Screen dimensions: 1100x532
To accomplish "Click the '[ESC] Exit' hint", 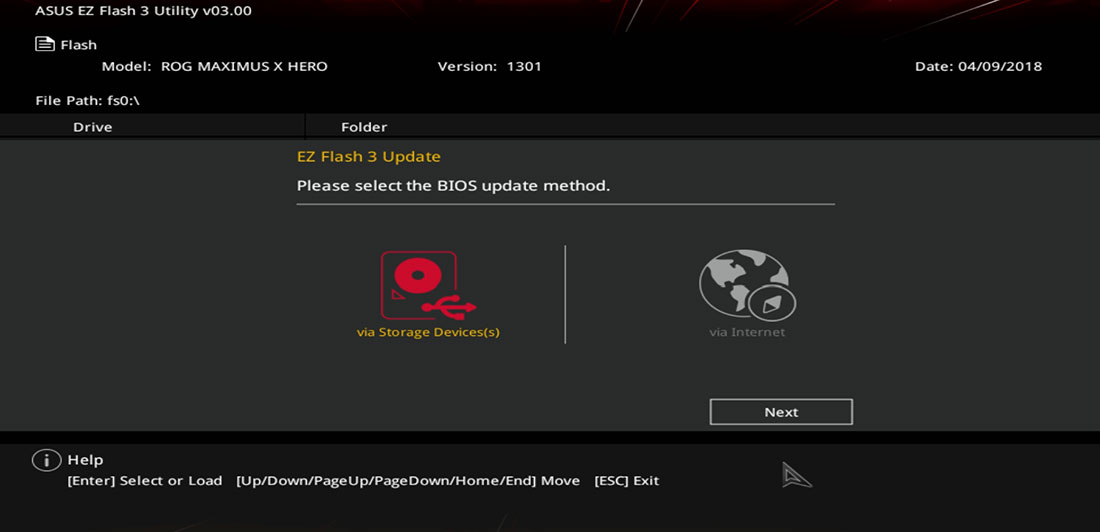I will [x=626, y=481].
